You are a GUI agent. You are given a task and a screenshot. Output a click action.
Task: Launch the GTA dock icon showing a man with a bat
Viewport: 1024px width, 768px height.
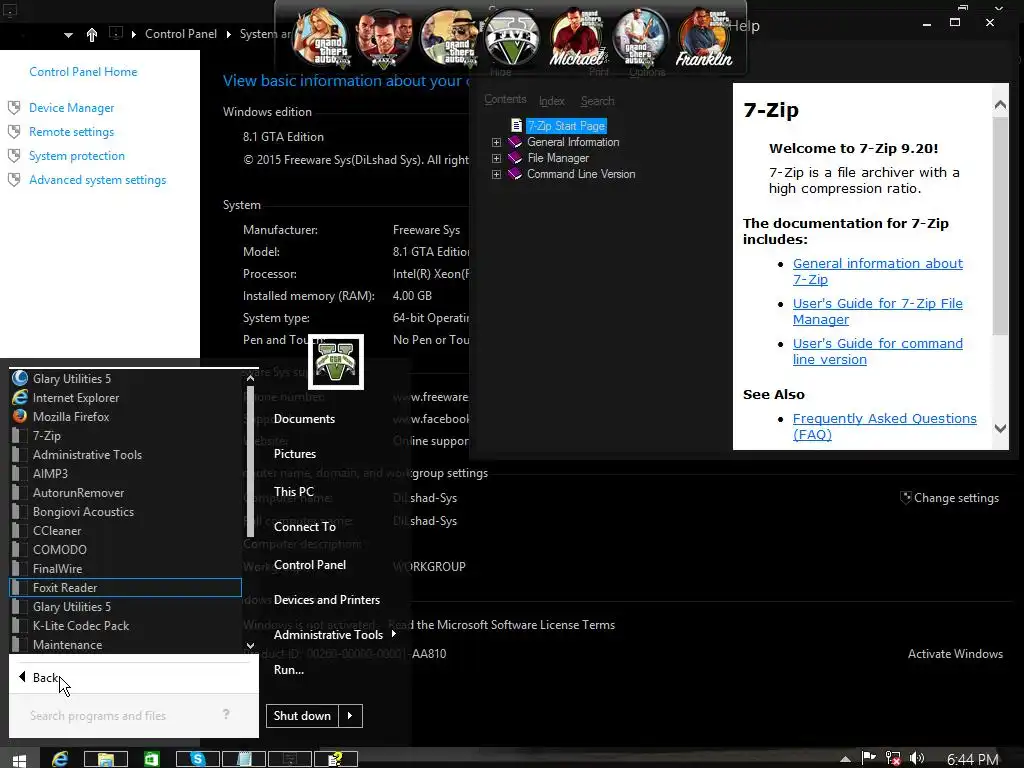[640, 38]
